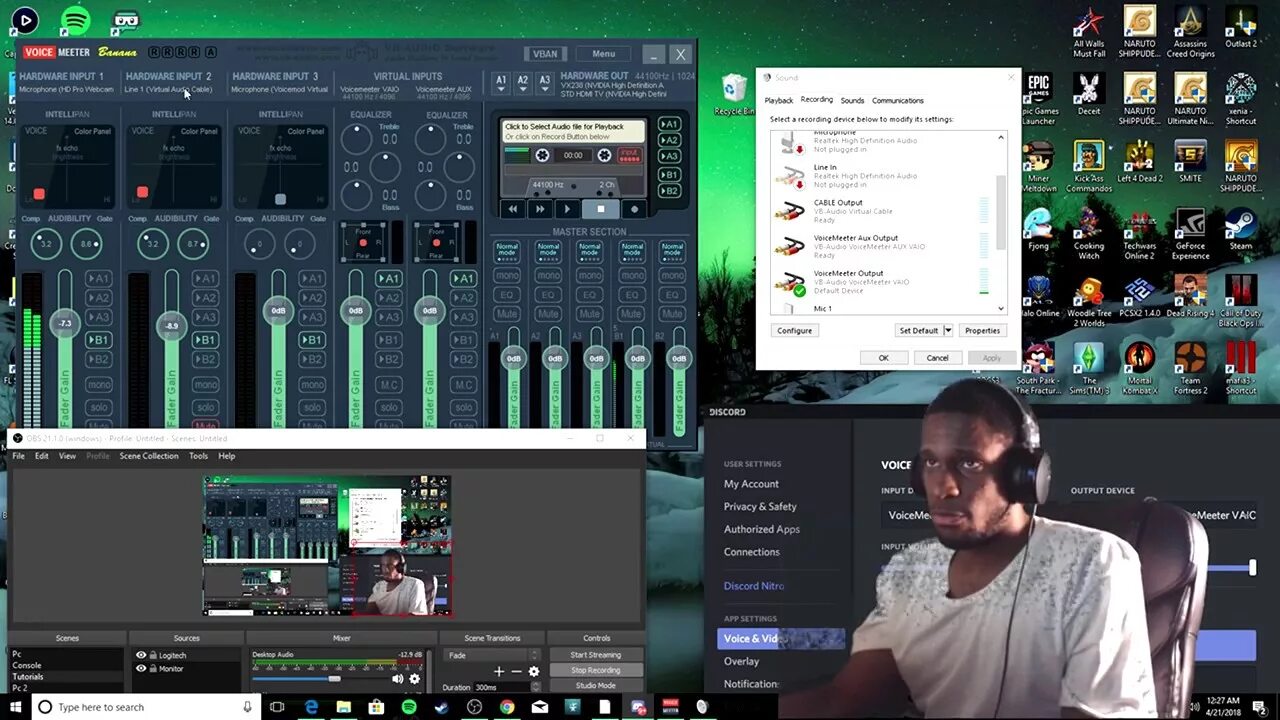1280x720 pixels.
Task: Switch to Playback tab in Sound dialog
Action: (x=779, y=100)
